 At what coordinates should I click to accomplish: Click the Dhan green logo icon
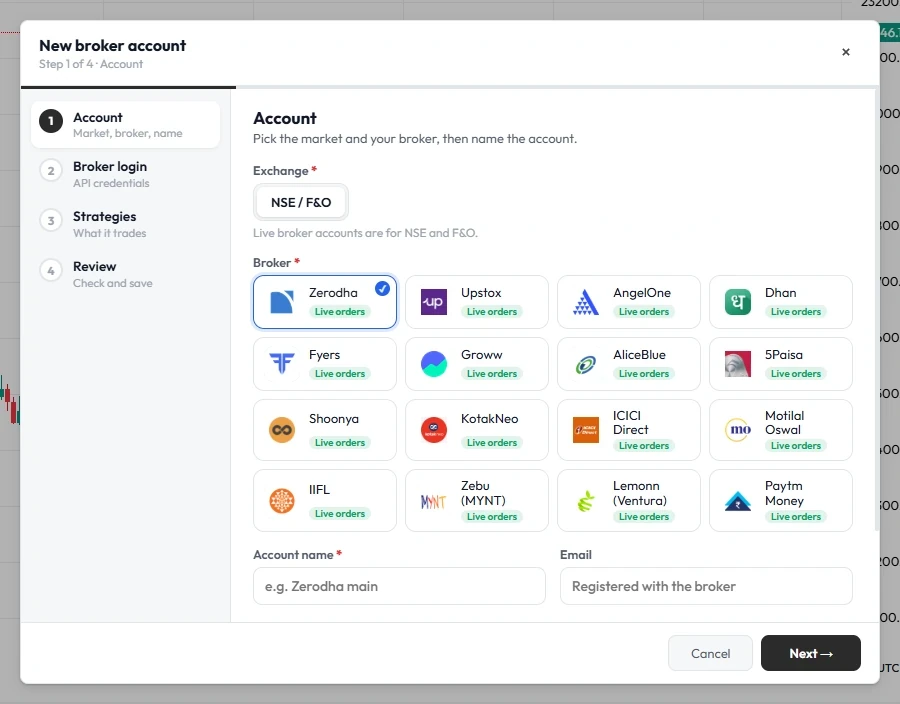738,302
